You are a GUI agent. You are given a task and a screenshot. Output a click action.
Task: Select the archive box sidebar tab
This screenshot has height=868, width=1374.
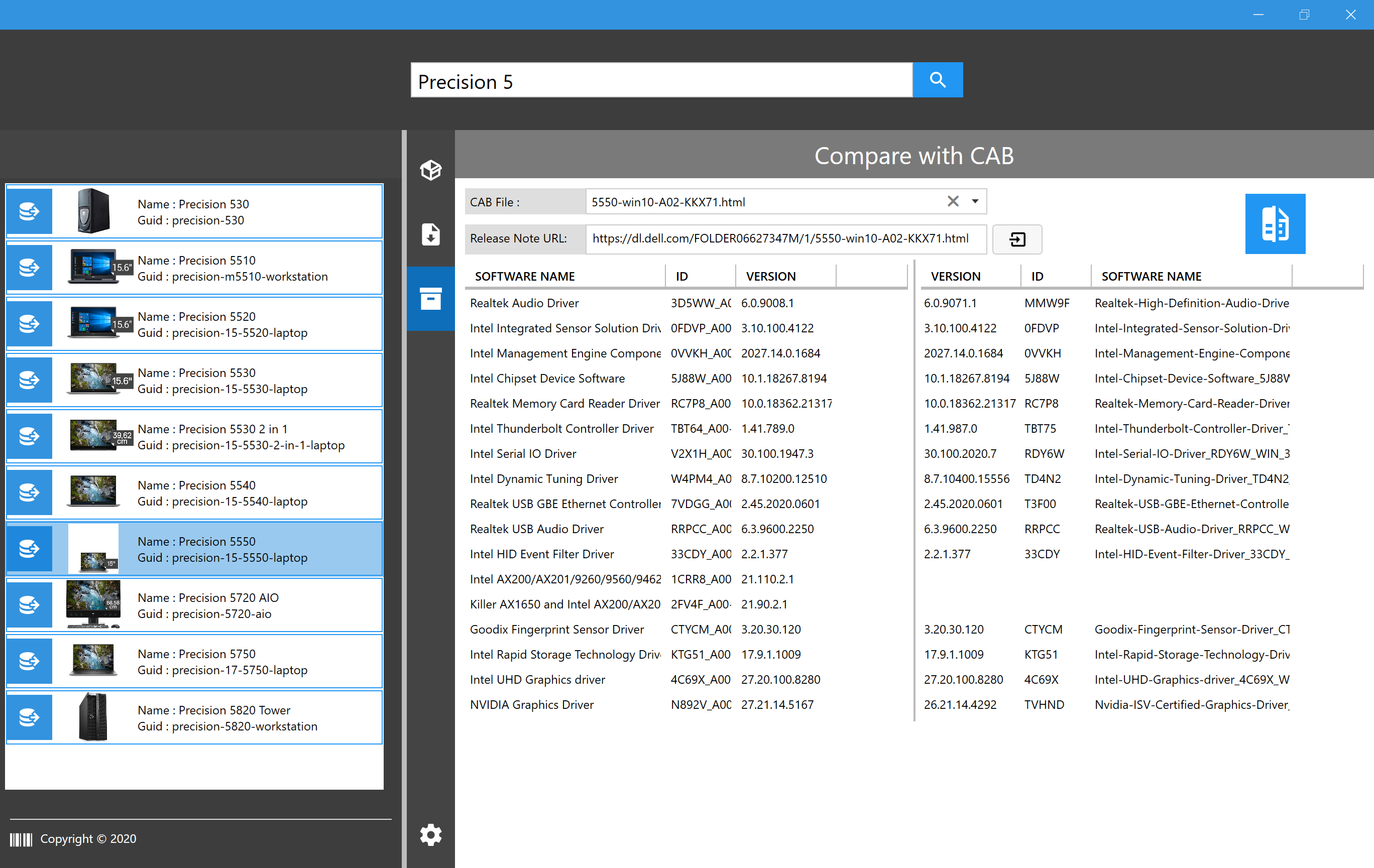point(430,298)
